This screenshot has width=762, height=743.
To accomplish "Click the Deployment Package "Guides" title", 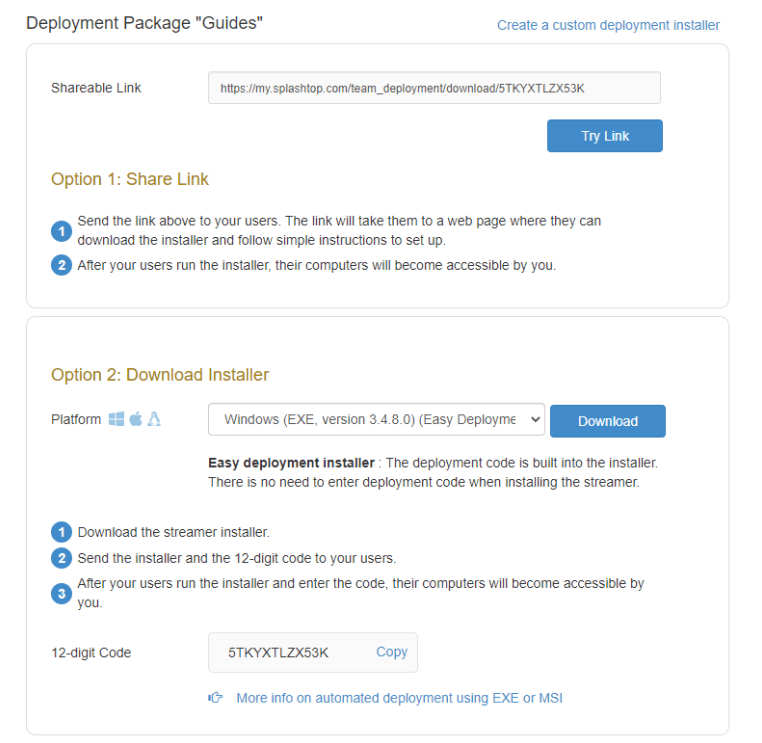I will (144, 23).
